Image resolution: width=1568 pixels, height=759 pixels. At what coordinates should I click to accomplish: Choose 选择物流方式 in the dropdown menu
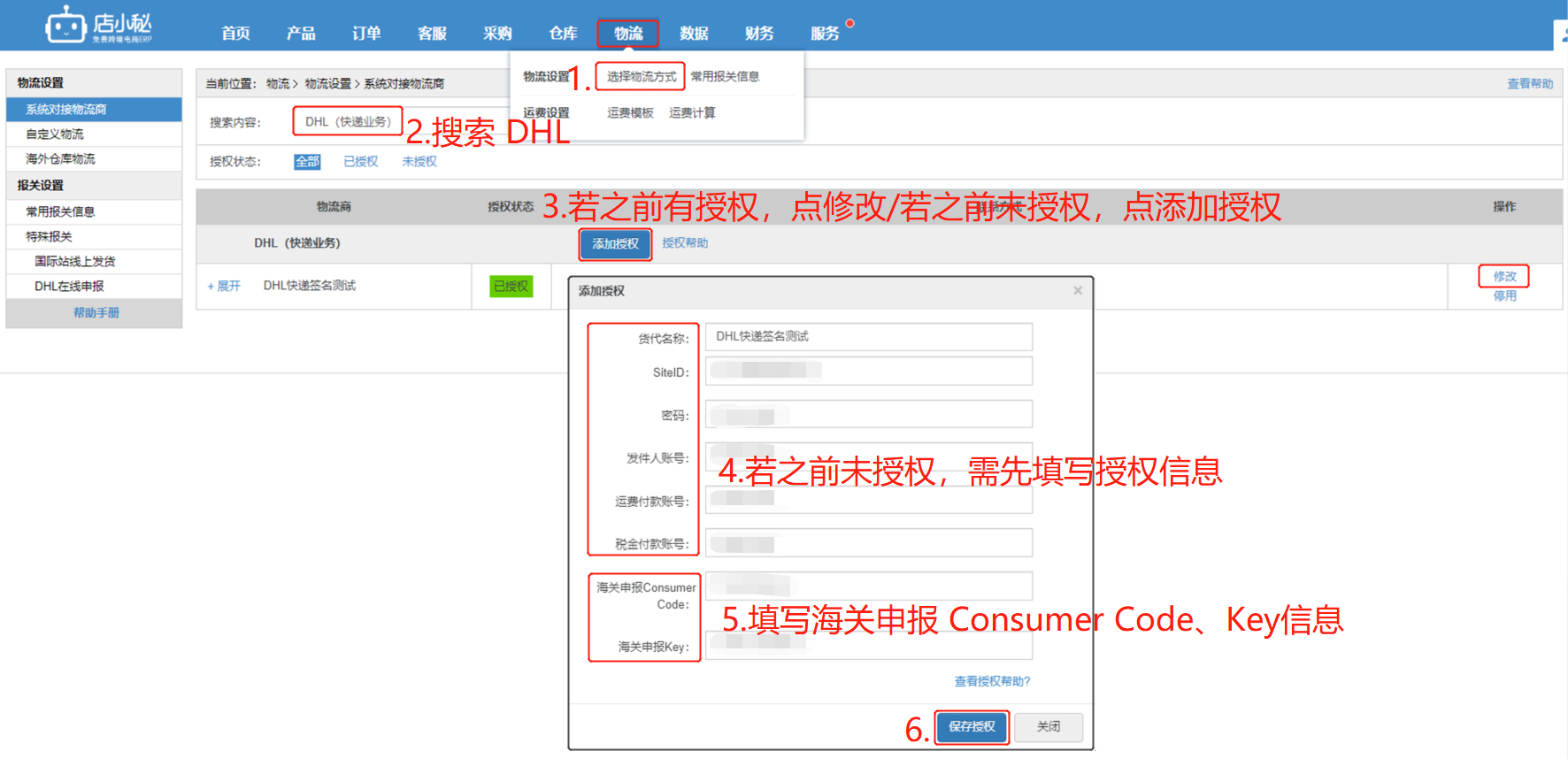(x=642, y=76)
